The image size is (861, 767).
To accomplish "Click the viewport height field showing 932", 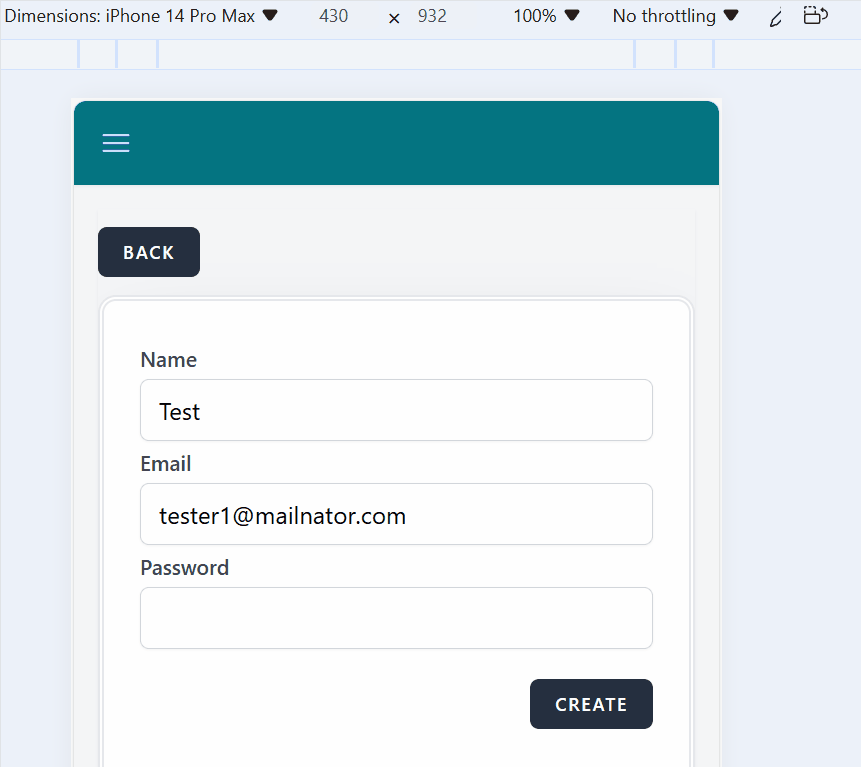I will [432, 16].
